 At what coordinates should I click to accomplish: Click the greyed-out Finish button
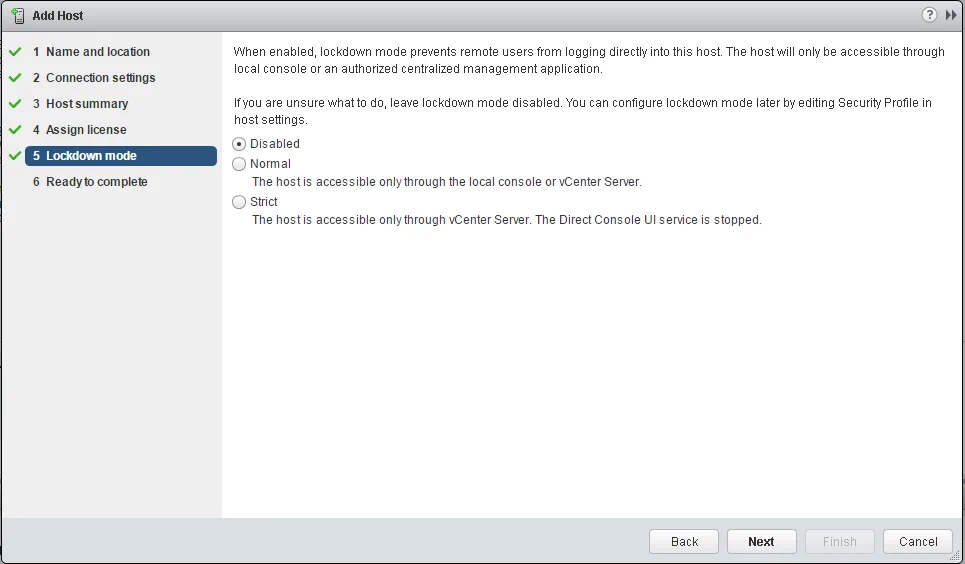[x=839, y=541]
